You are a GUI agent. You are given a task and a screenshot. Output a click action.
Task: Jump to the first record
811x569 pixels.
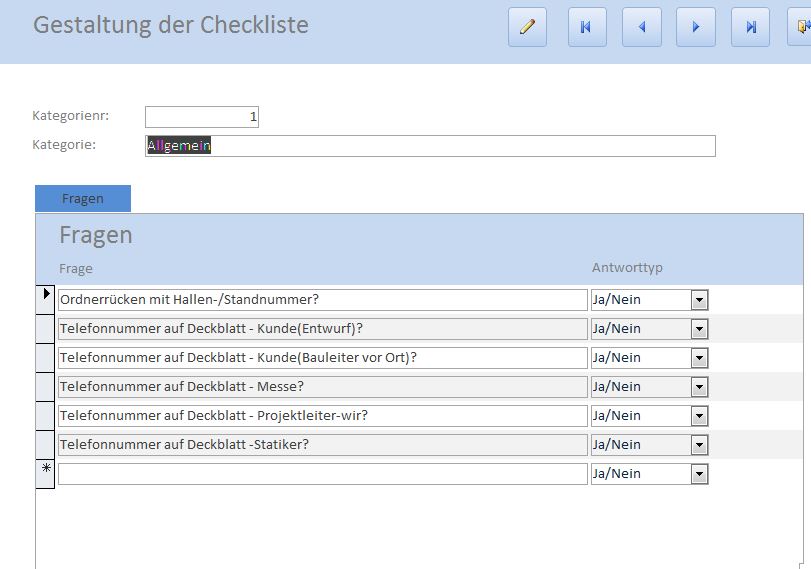click(x=587, y=27)
